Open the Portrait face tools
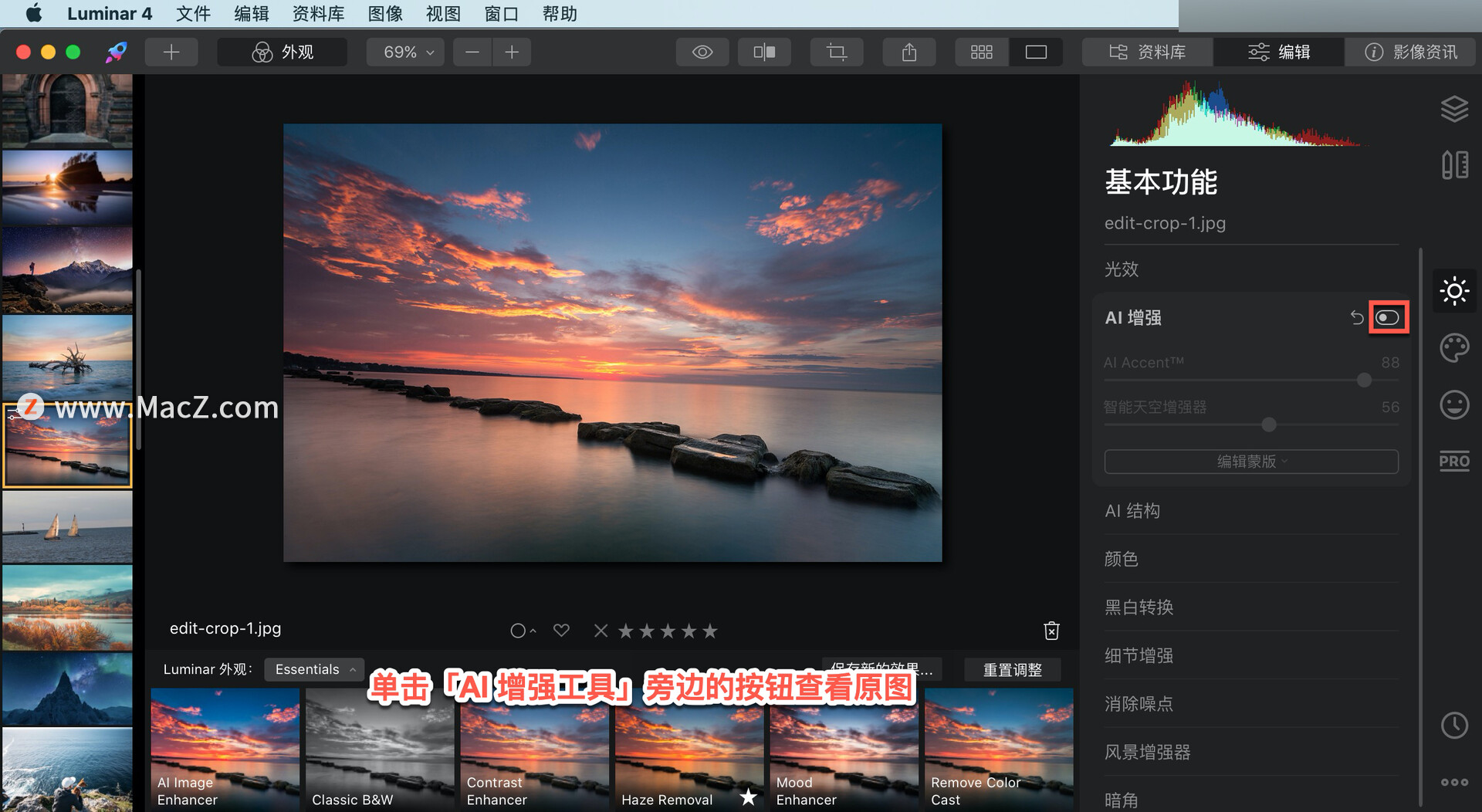The image size is (1482, 812). tap(1454, 404)
